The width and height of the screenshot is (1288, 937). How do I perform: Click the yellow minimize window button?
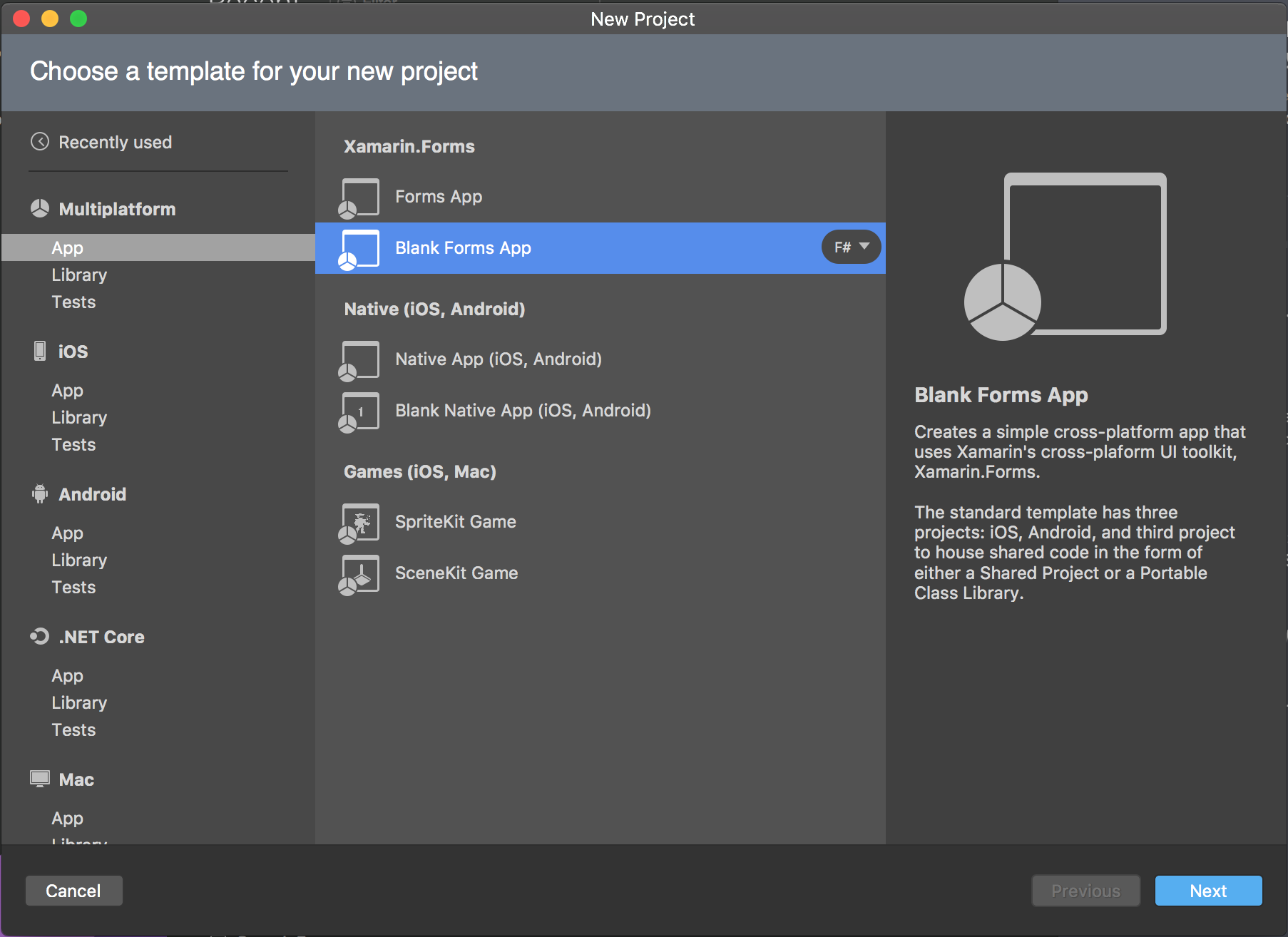pyautogui.click(x=50, y=19)
